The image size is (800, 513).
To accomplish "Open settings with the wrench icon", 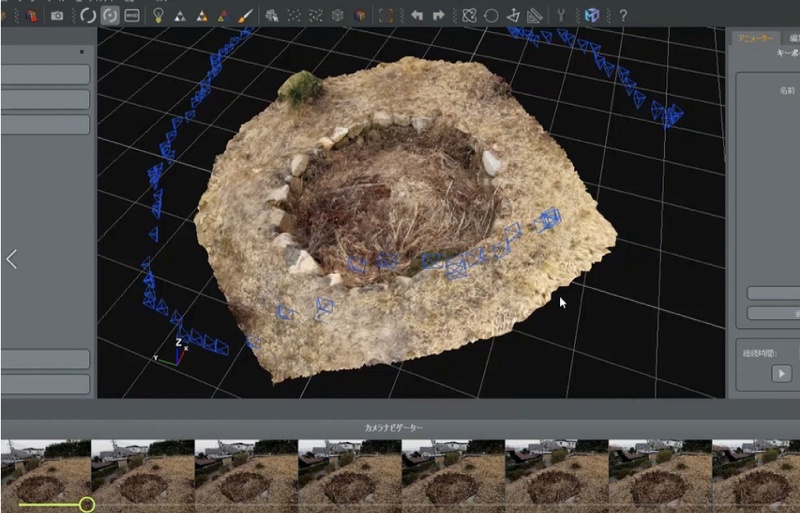I will tap(561, 15).
